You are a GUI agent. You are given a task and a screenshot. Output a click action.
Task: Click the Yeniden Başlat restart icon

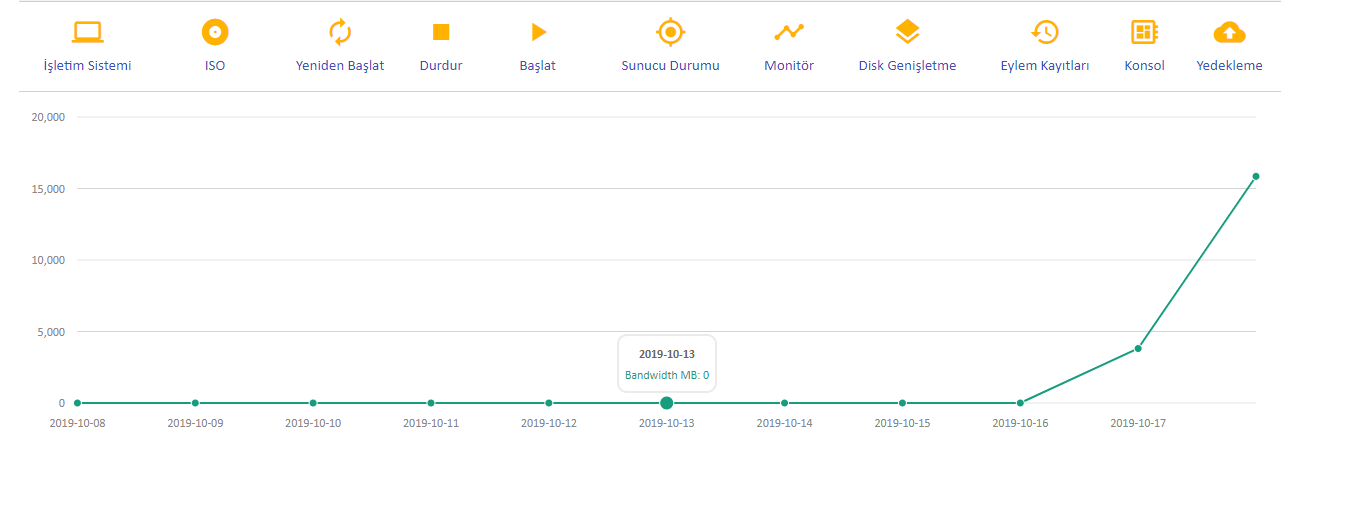(x=340, y=32)
